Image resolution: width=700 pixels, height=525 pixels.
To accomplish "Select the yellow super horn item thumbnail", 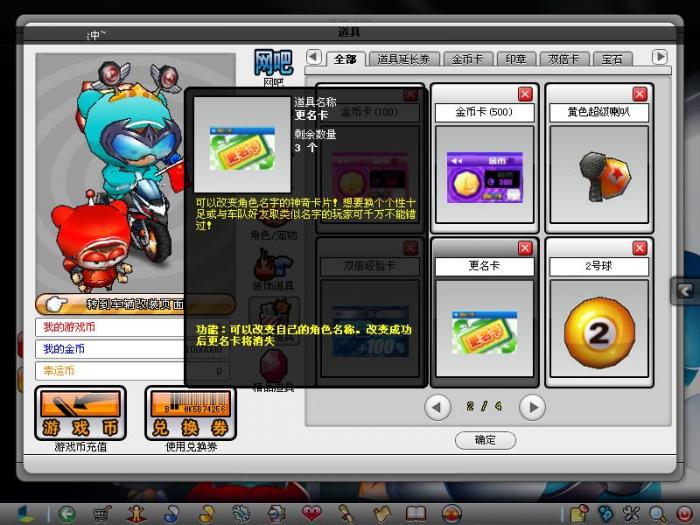I will [x=599, y=175].
